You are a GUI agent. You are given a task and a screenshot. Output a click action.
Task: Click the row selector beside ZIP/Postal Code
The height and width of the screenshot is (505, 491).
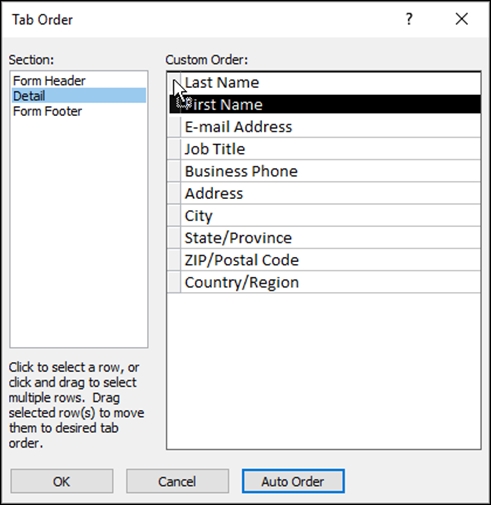pyautogui.click(x=174, y=260)
